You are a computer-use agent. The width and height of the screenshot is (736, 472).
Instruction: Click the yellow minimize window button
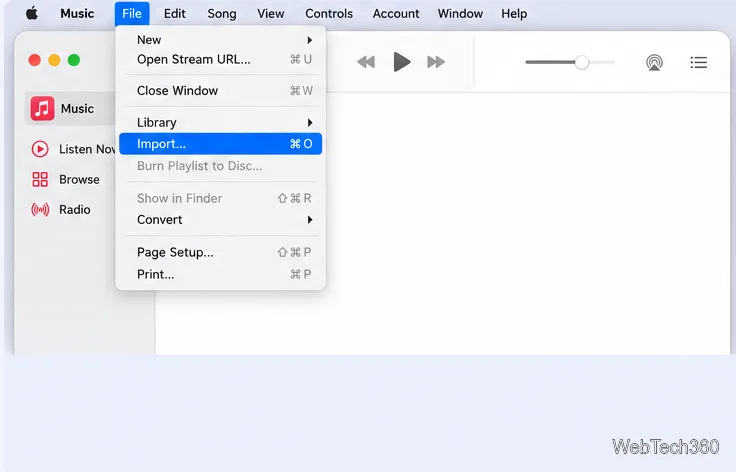point(54,60)
